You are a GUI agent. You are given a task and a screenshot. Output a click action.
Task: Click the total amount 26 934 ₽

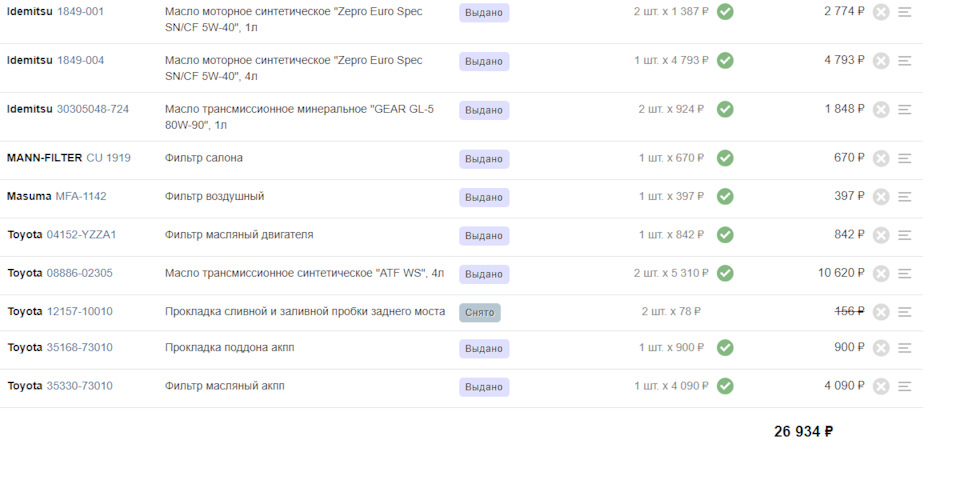point(803,432)
